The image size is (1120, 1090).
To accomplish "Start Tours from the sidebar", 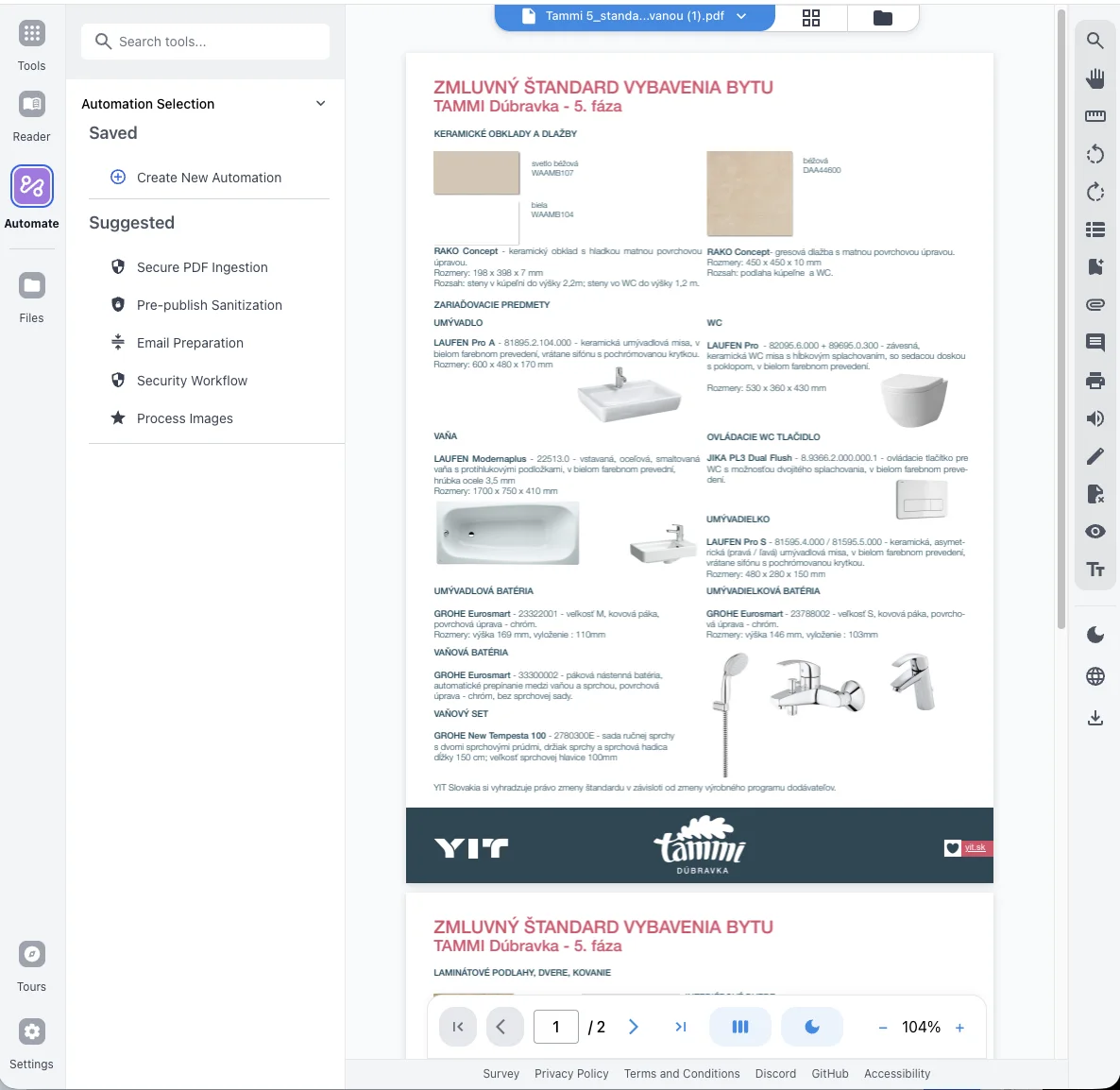I will pos(31,954).
